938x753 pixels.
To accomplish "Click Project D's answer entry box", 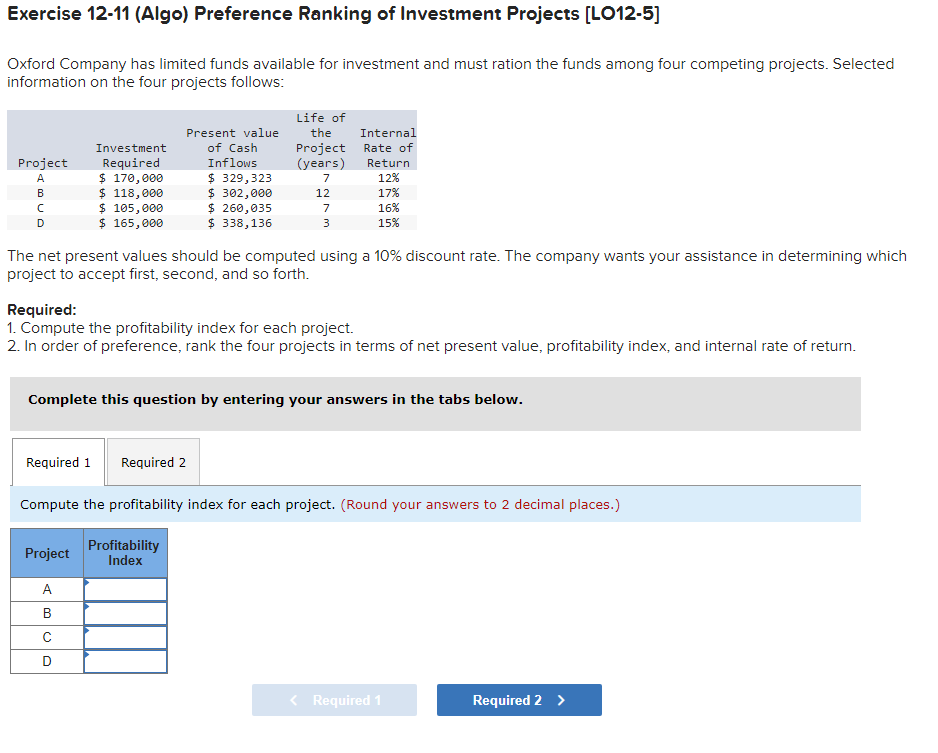I will [128, 661].
